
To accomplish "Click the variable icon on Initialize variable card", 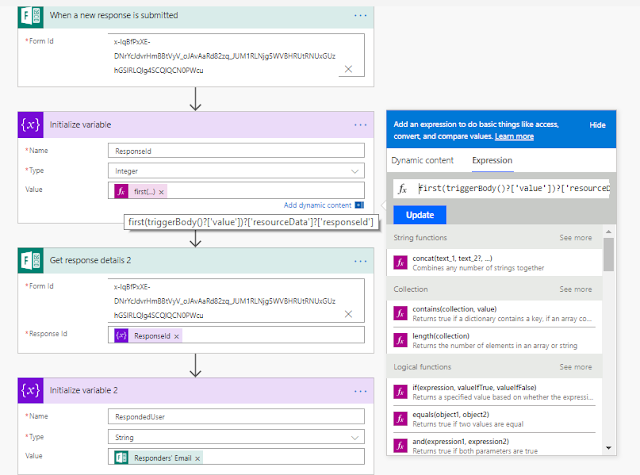I will click(31, 124).
